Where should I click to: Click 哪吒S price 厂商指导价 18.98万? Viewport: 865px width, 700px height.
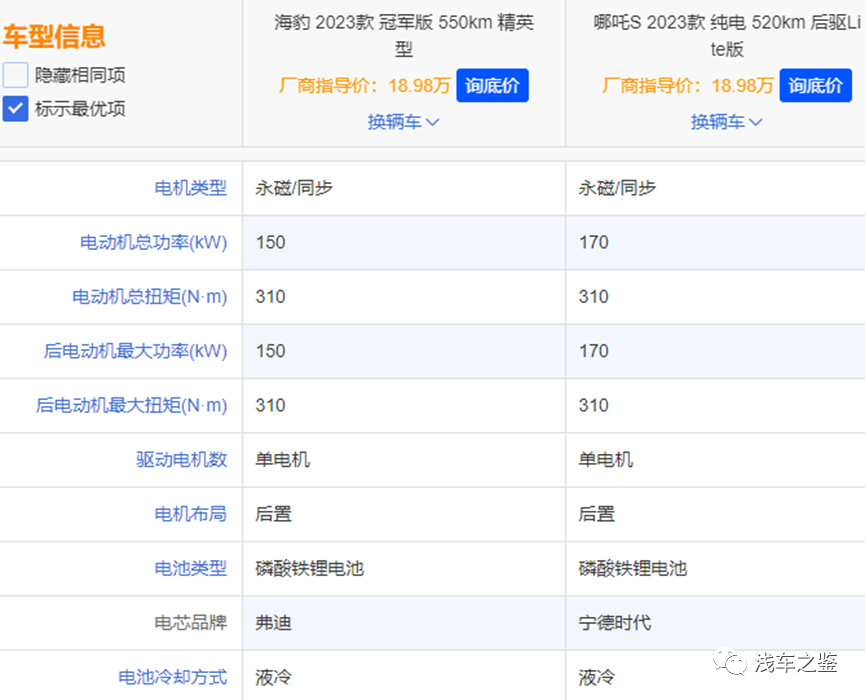point(688,86)
